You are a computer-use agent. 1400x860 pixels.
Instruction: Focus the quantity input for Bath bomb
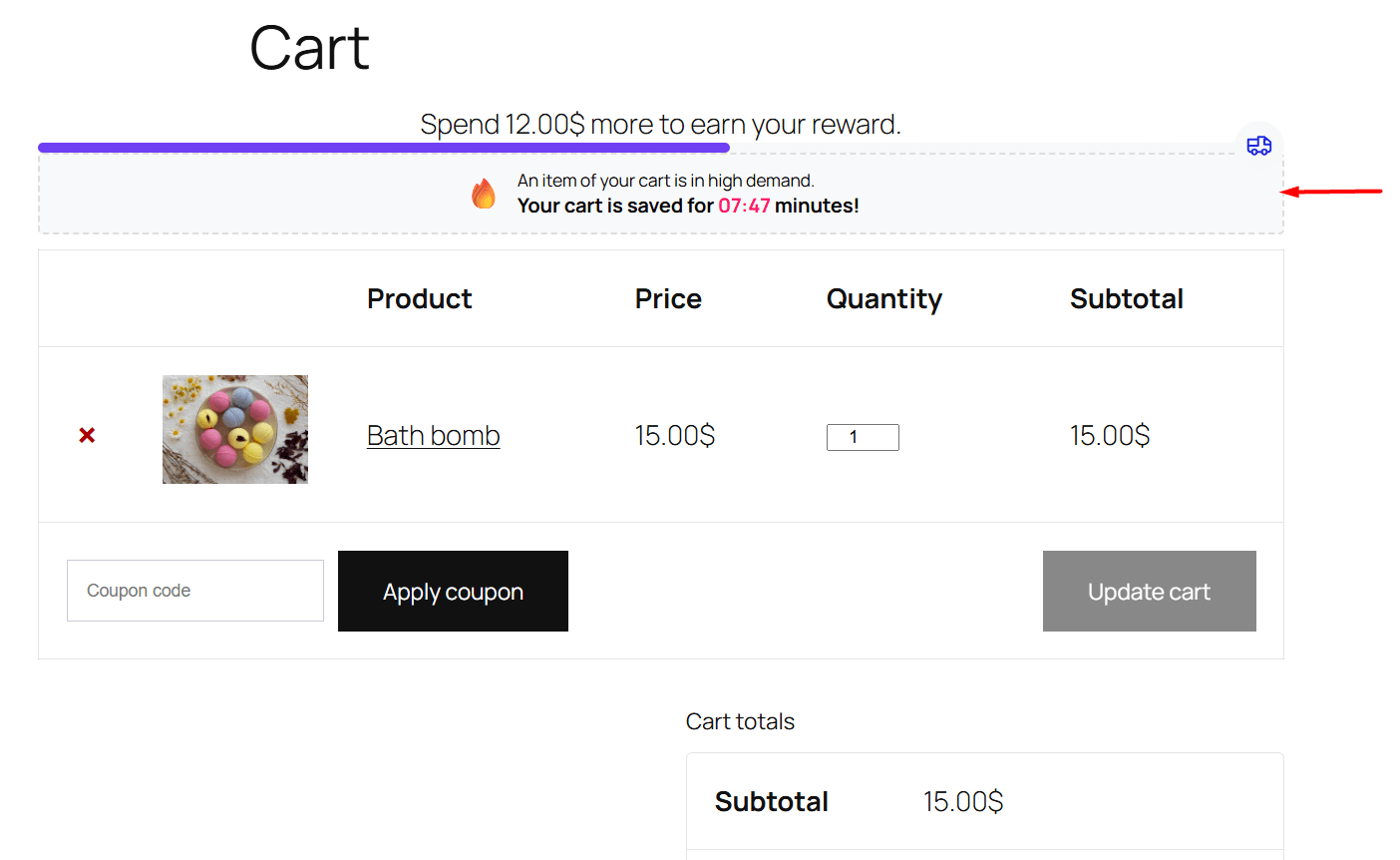tap(863, 437)
